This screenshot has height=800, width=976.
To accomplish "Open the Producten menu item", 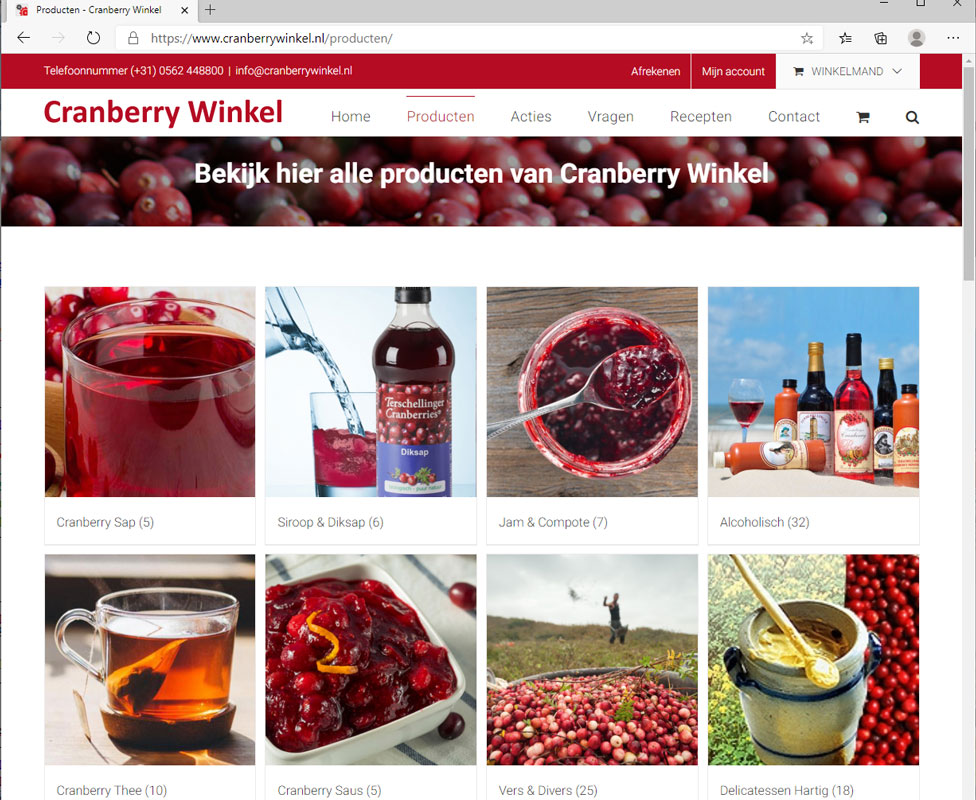I will pyautogui.click(x=441, y=116).
